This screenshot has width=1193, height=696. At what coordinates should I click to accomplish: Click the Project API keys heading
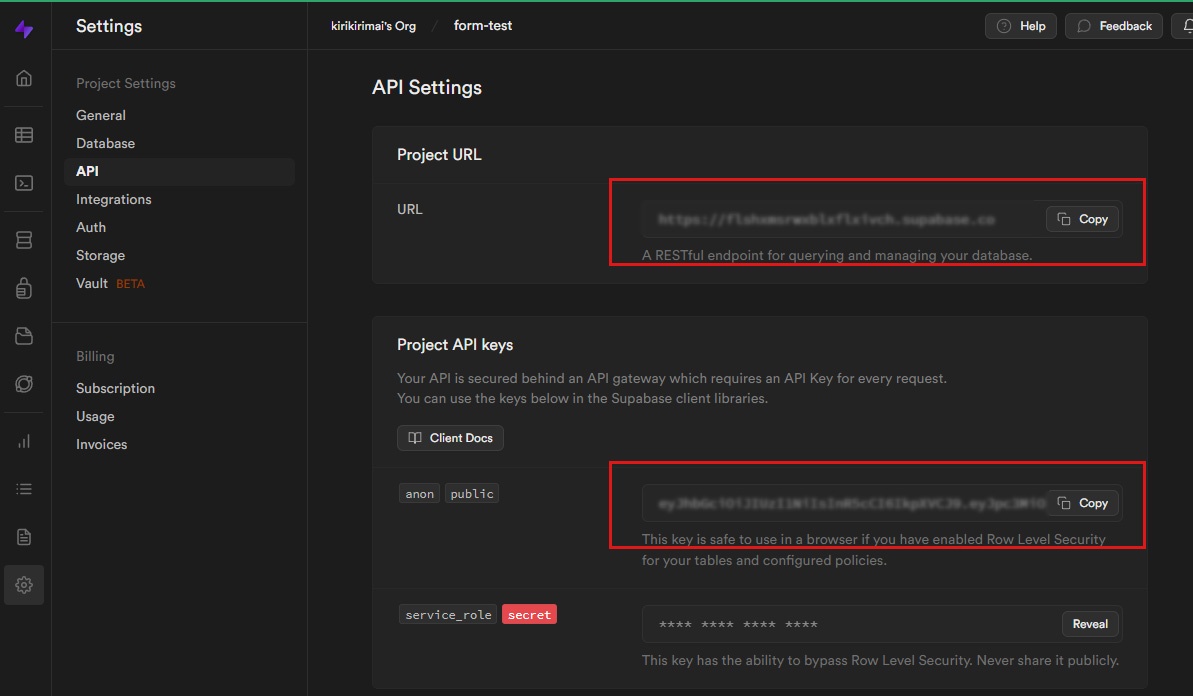(x=455, y=345)
